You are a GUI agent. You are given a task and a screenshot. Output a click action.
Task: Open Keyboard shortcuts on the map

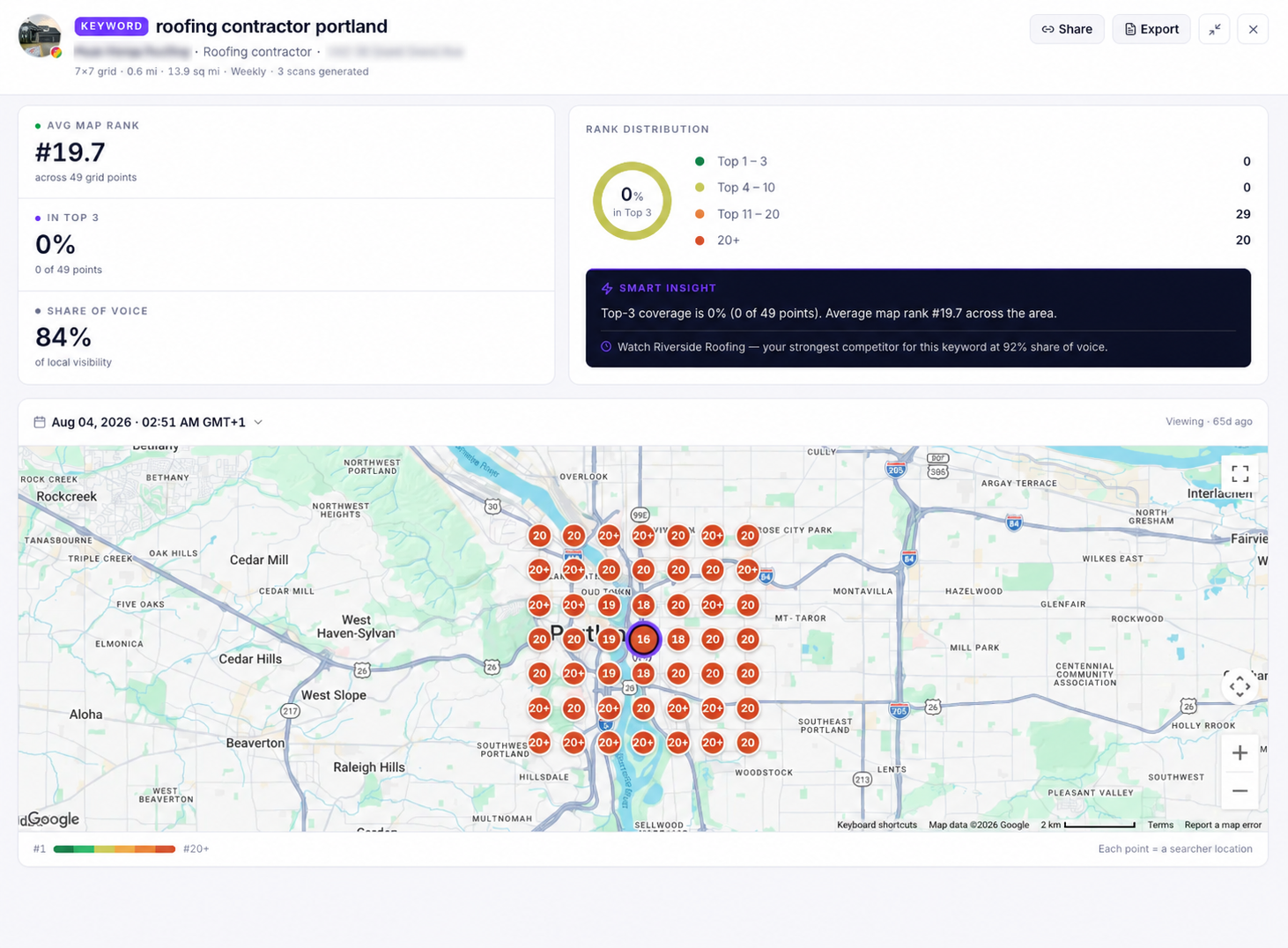click(877, 825)
